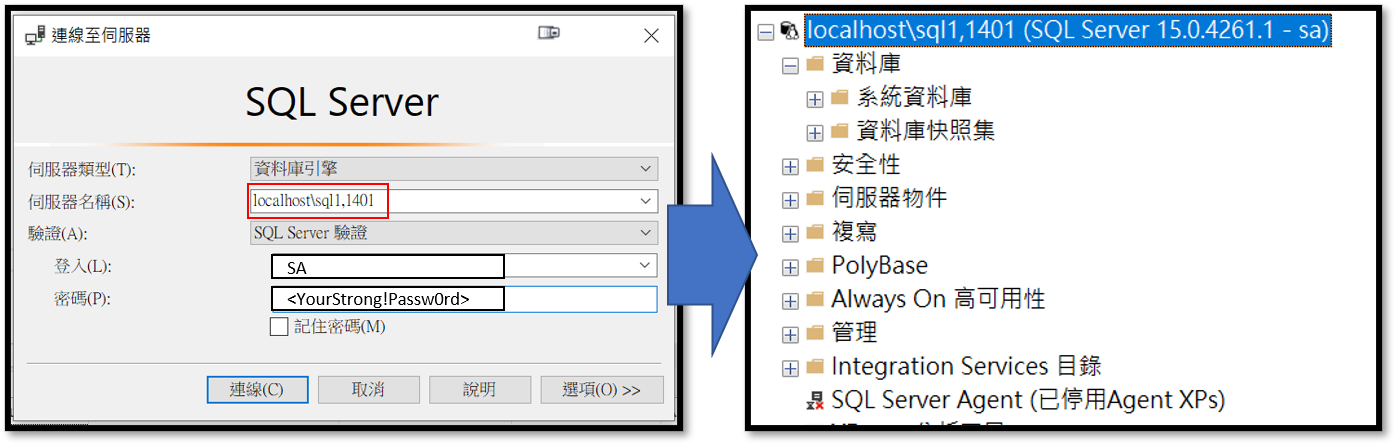Select the 管理 tree item

click(x=854, y=333)
